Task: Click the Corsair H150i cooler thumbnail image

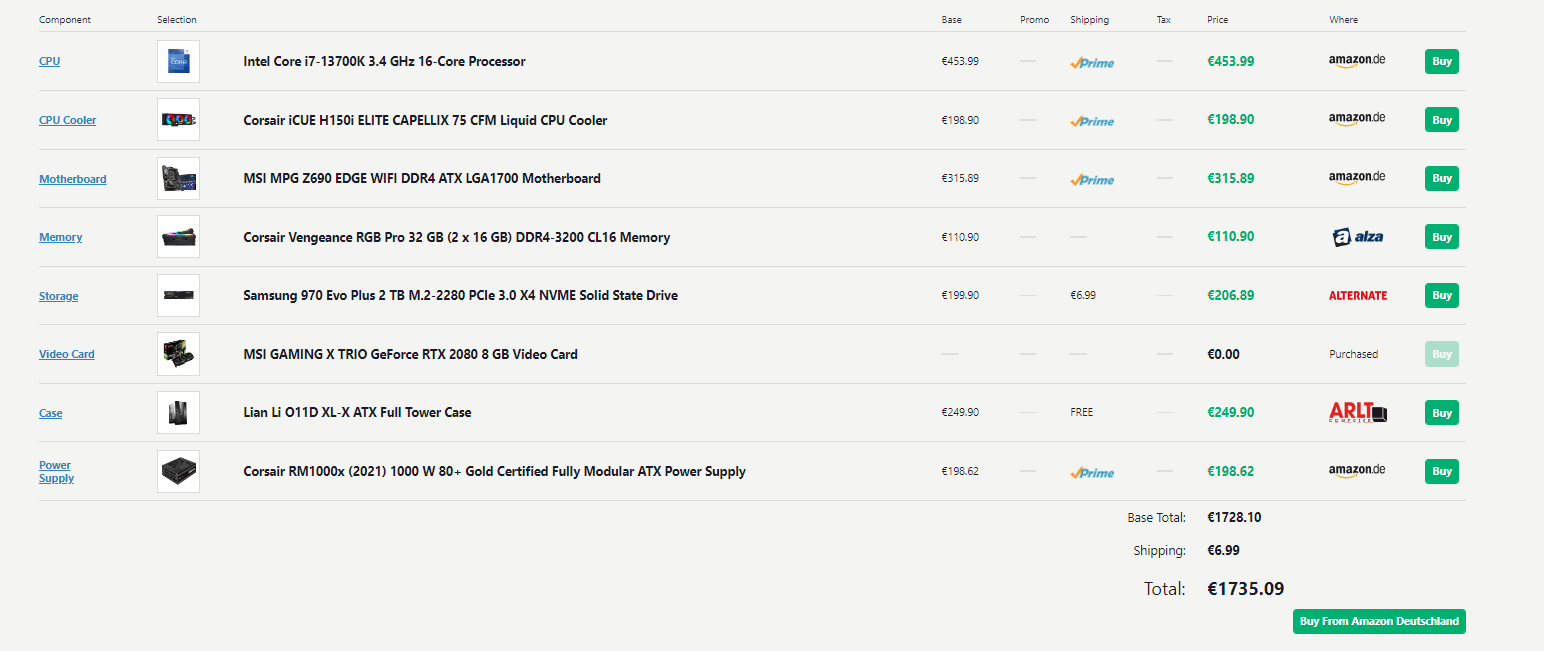Action: [178, 120]
